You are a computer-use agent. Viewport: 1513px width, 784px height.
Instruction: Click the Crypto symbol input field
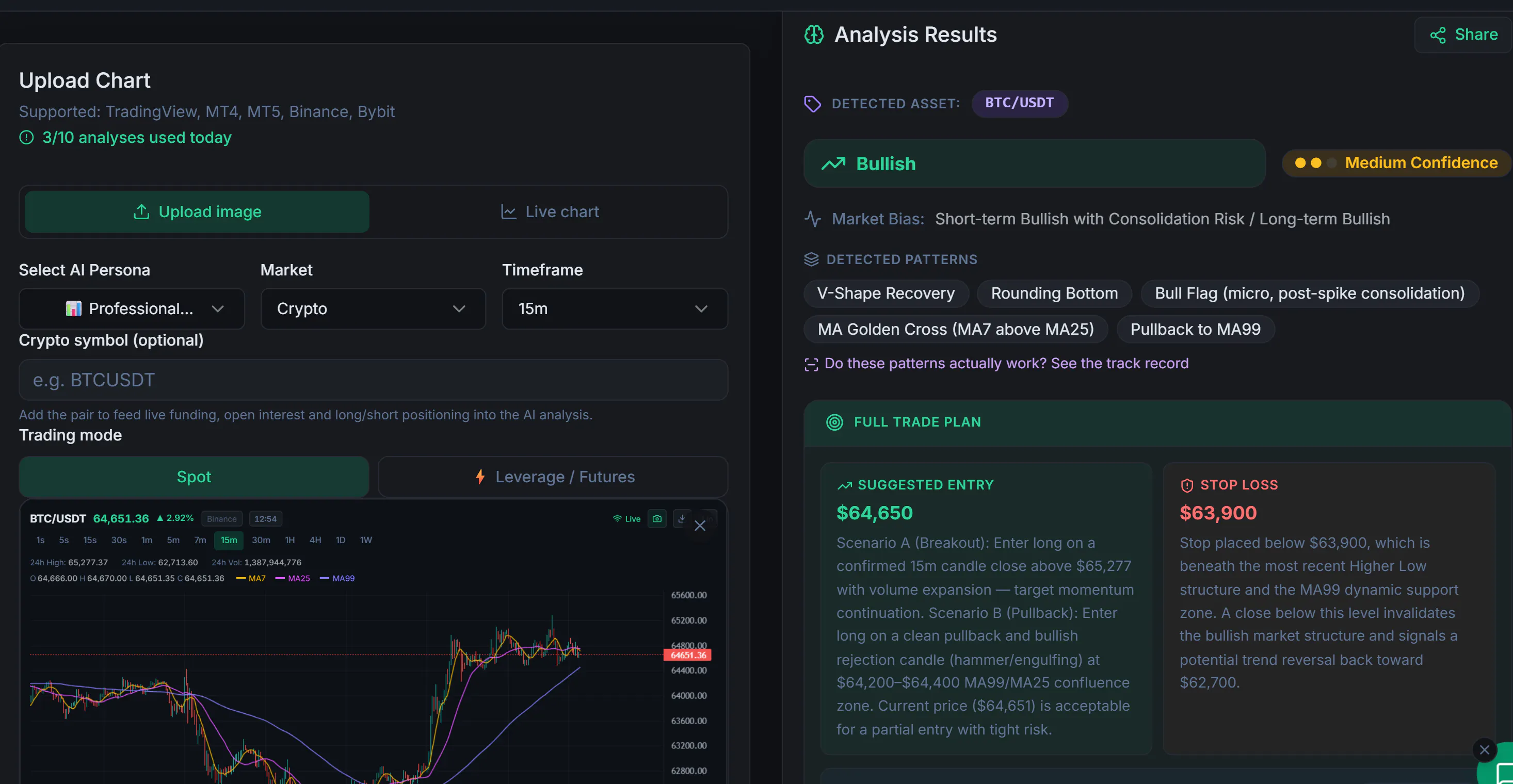pos(373,380)
